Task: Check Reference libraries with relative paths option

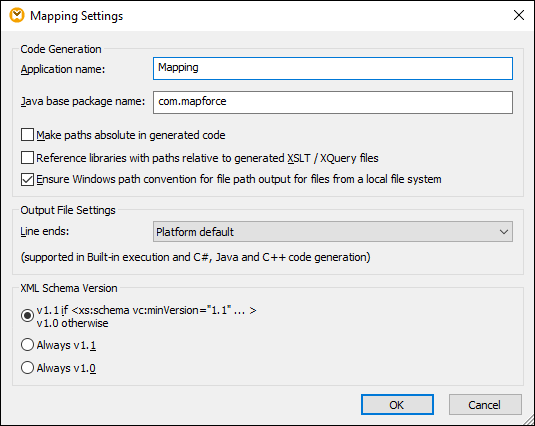Action: click(27, 158)
